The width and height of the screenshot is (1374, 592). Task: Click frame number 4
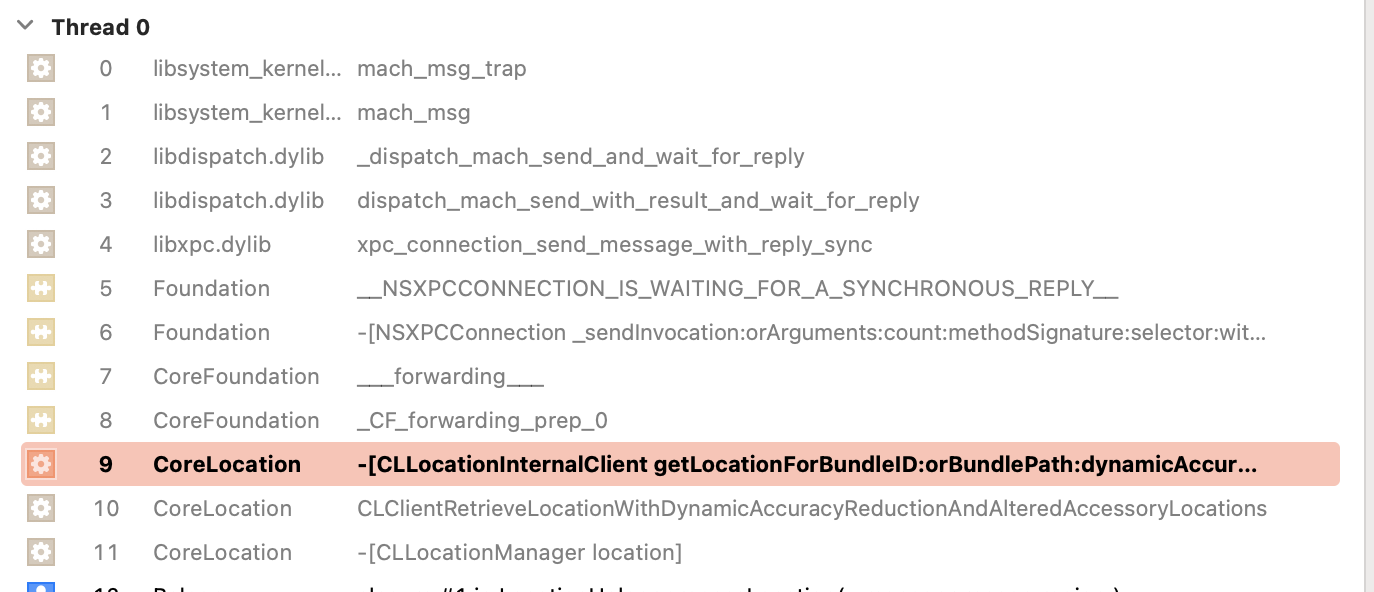click(106, 245)
